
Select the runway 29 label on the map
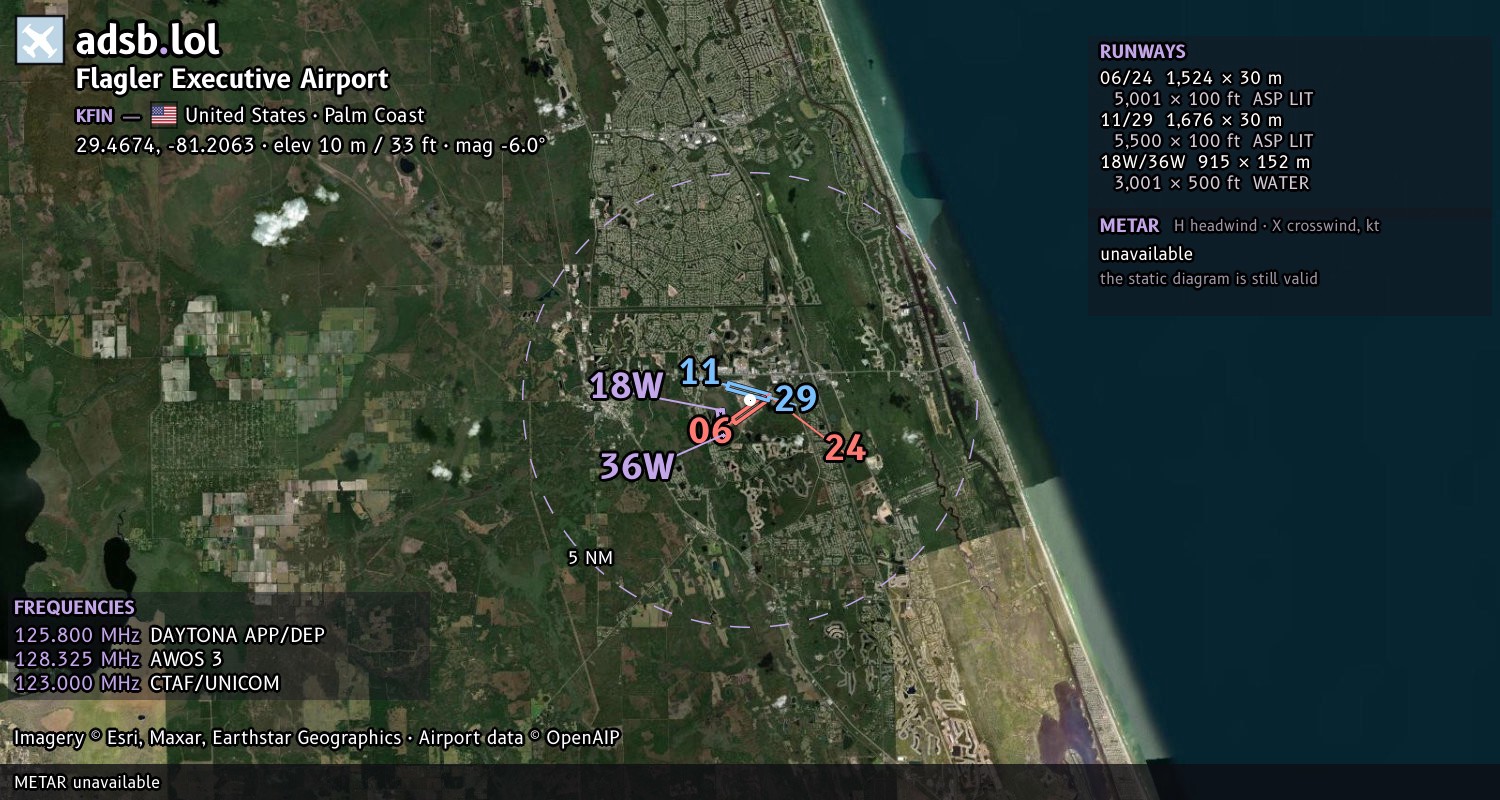(x=796, y=399)
